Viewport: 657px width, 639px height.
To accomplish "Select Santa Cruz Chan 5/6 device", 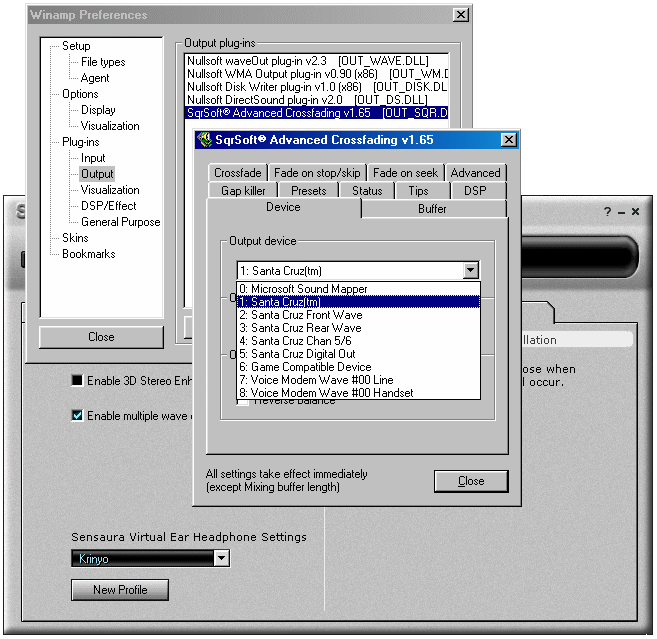I will pyautogui.click(x=358, y=341).
